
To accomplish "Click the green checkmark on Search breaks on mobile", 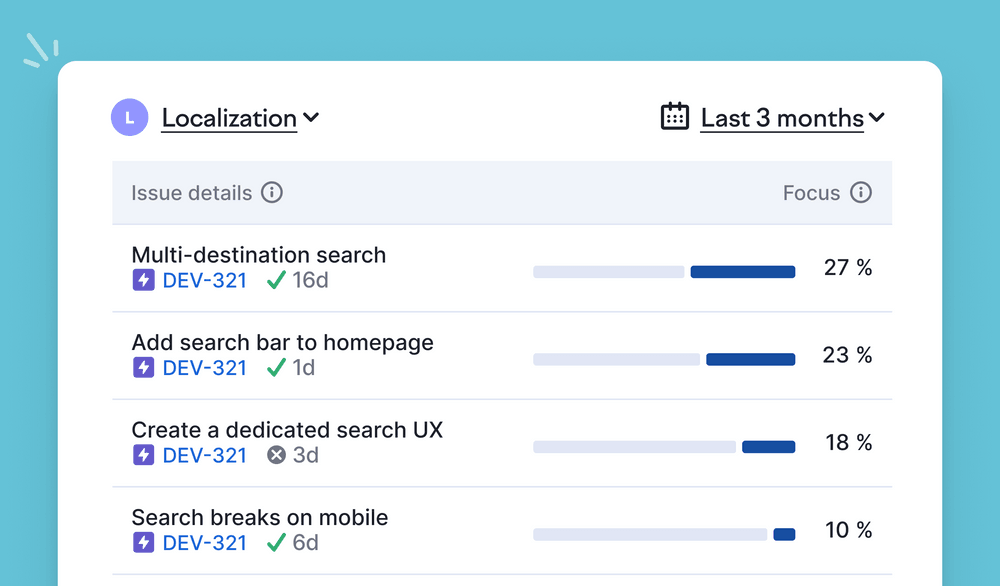I will point(277,543).
